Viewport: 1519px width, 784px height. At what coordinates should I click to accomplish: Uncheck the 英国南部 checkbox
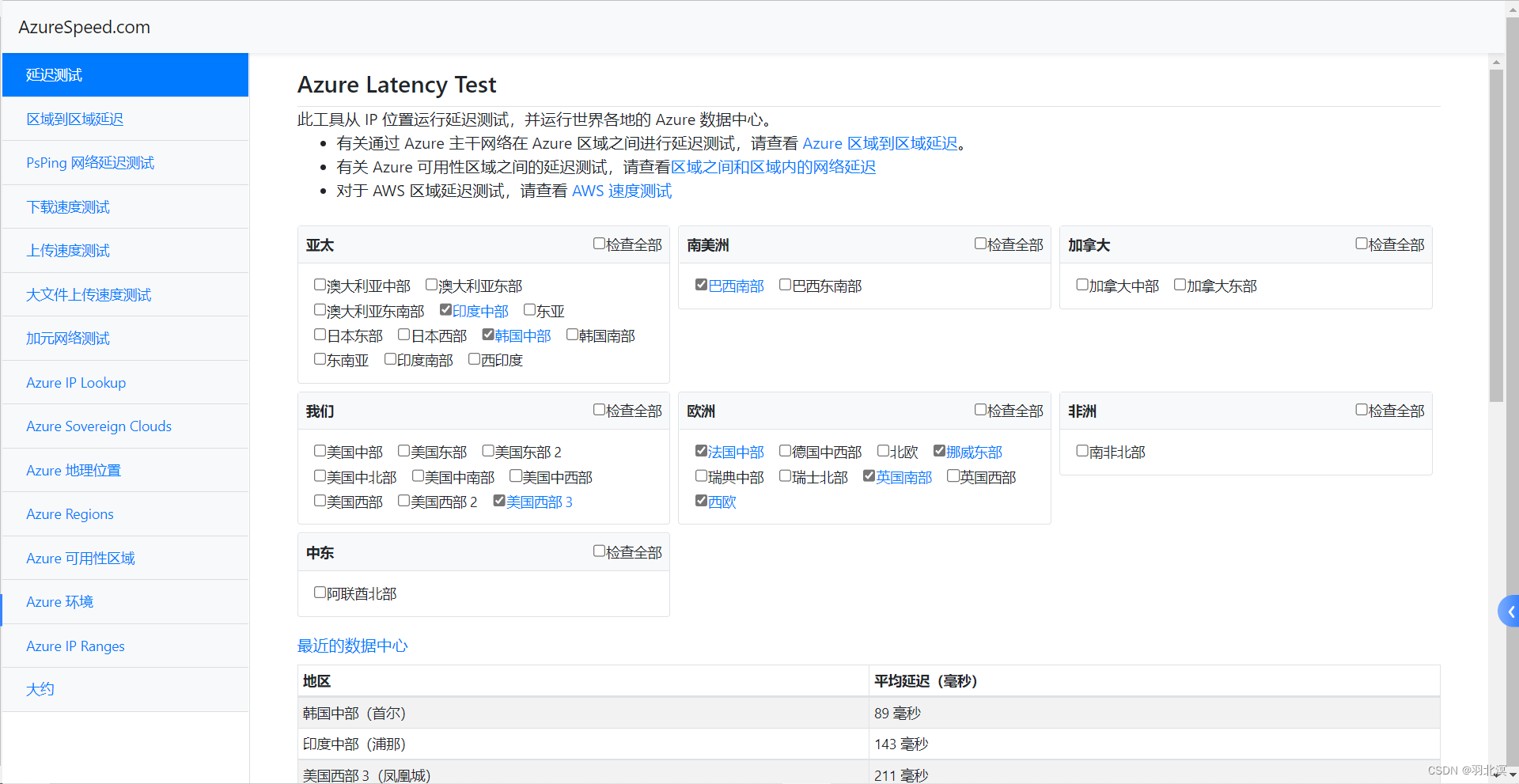pyautogui.click(x=869, y=476)
